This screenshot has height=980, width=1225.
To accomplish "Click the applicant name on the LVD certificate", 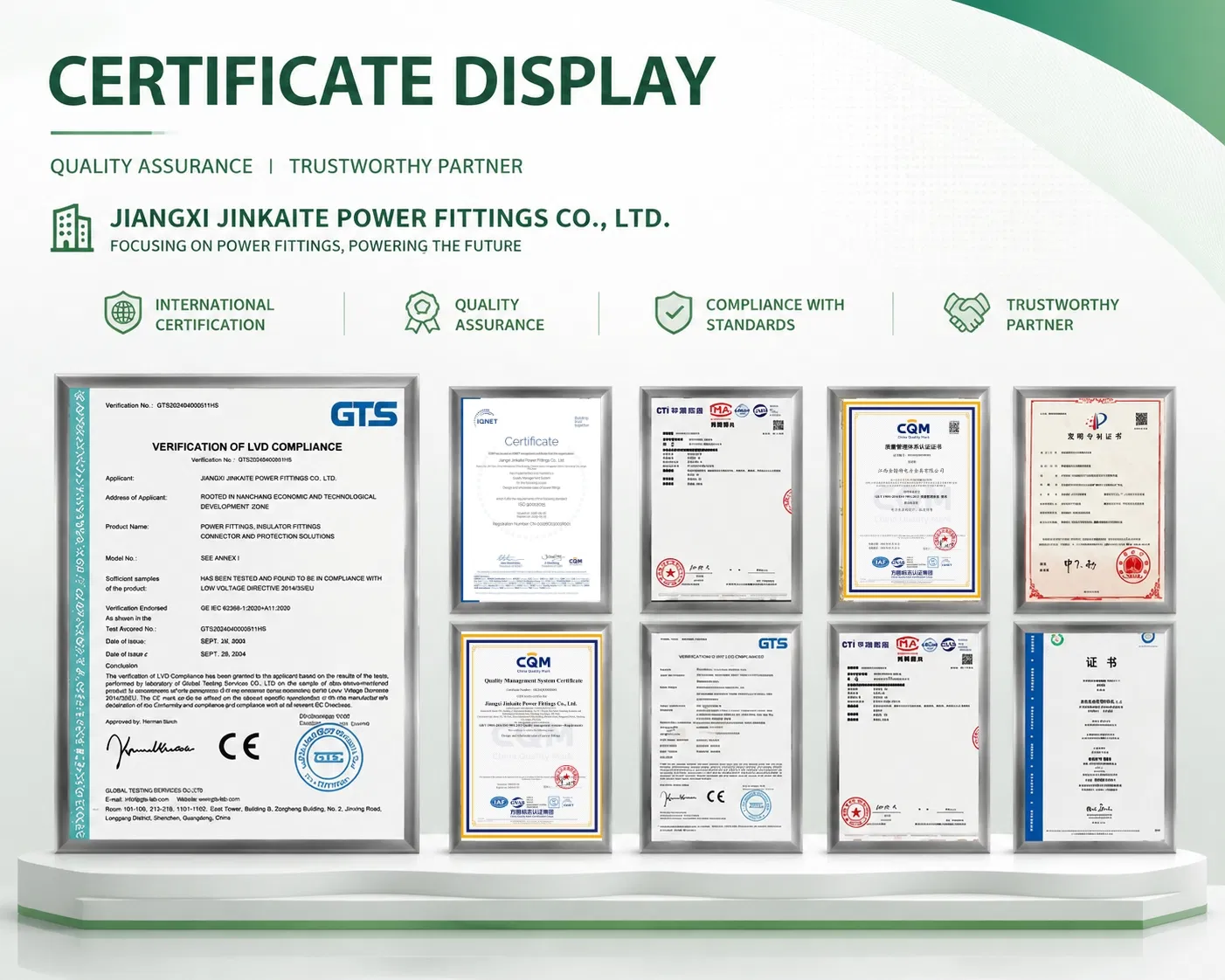I will point(268,478).
